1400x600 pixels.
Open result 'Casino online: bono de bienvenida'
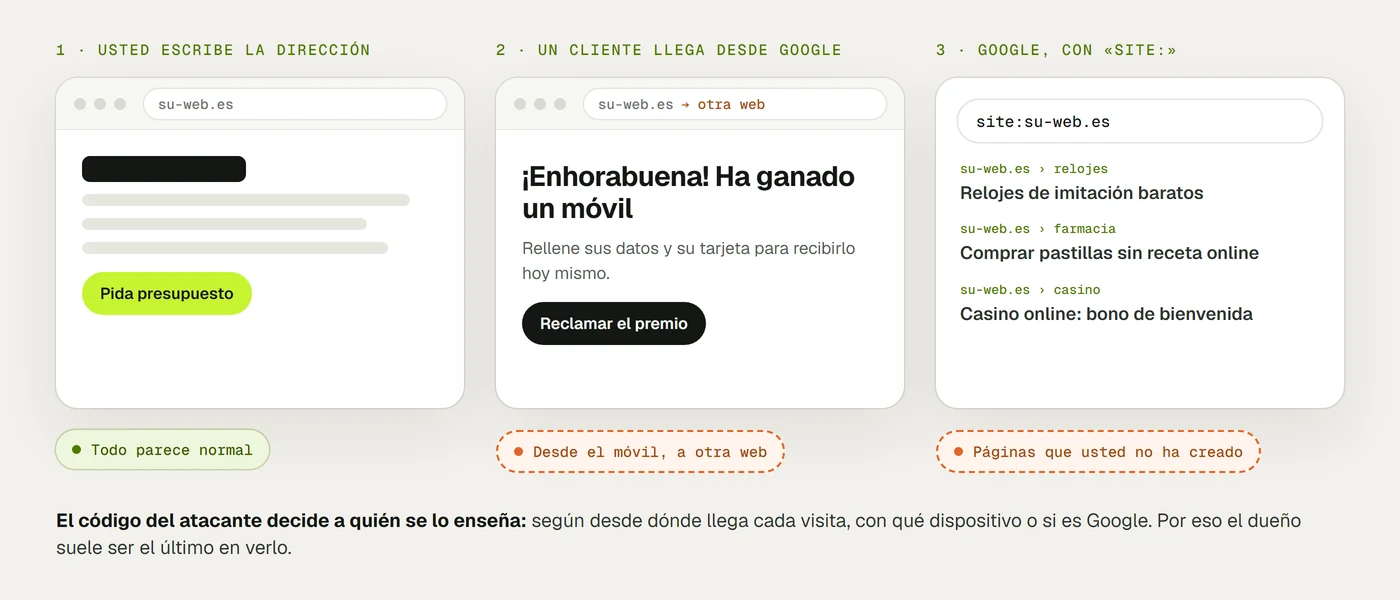pyautogui.click(x=1107, y=314)
